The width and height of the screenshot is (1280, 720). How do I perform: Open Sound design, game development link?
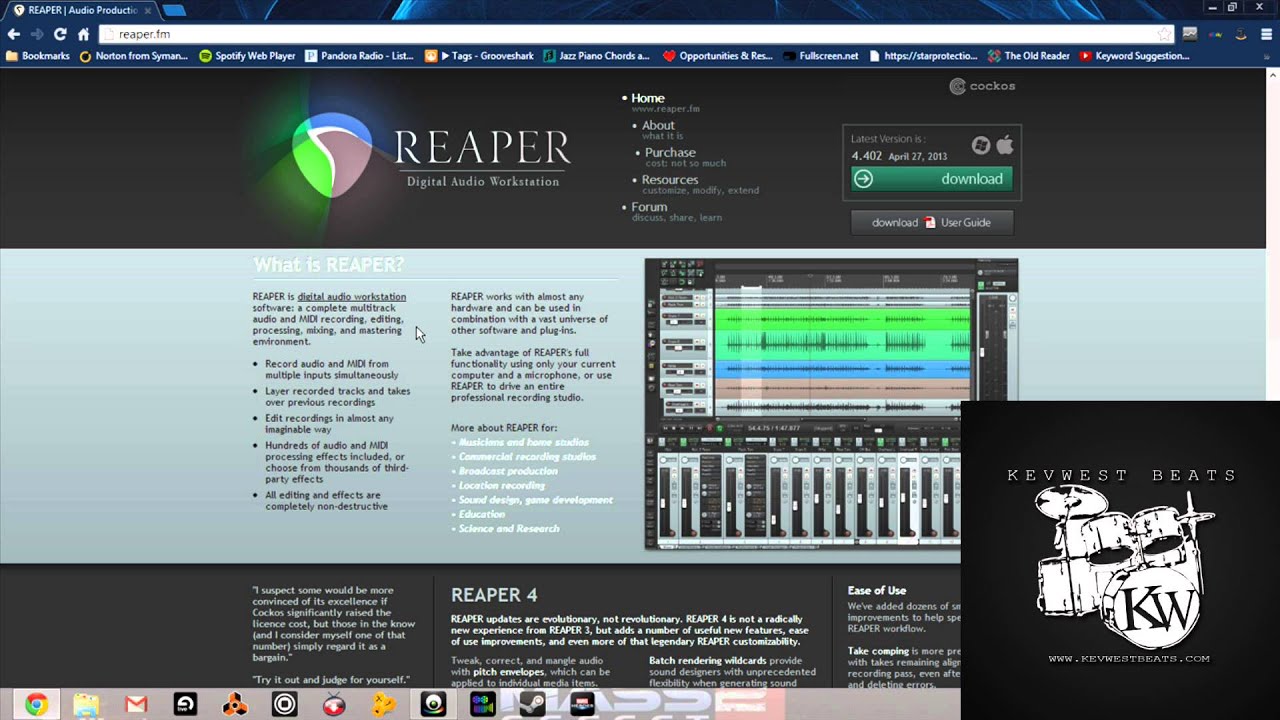click(x=535, y=500)
